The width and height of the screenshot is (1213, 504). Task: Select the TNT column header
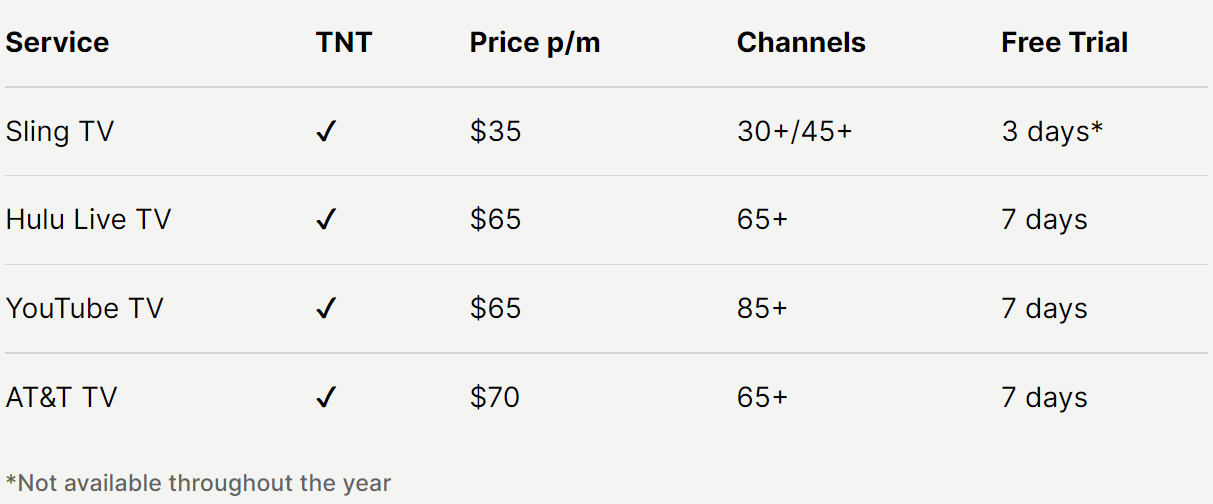point(343,43)
